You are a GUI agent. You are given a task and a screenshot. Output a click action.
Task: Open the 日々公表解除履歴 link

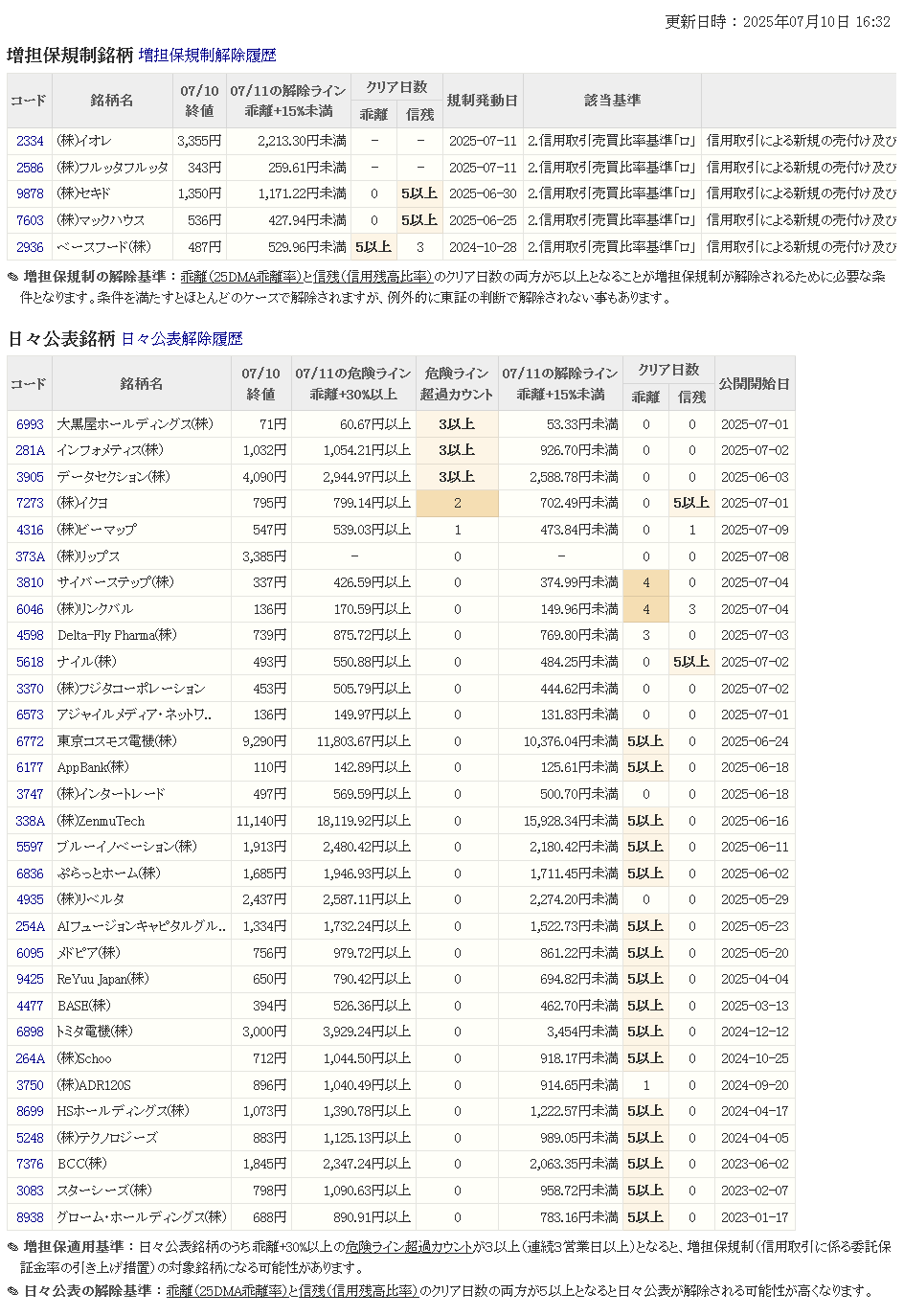(182, 339)
